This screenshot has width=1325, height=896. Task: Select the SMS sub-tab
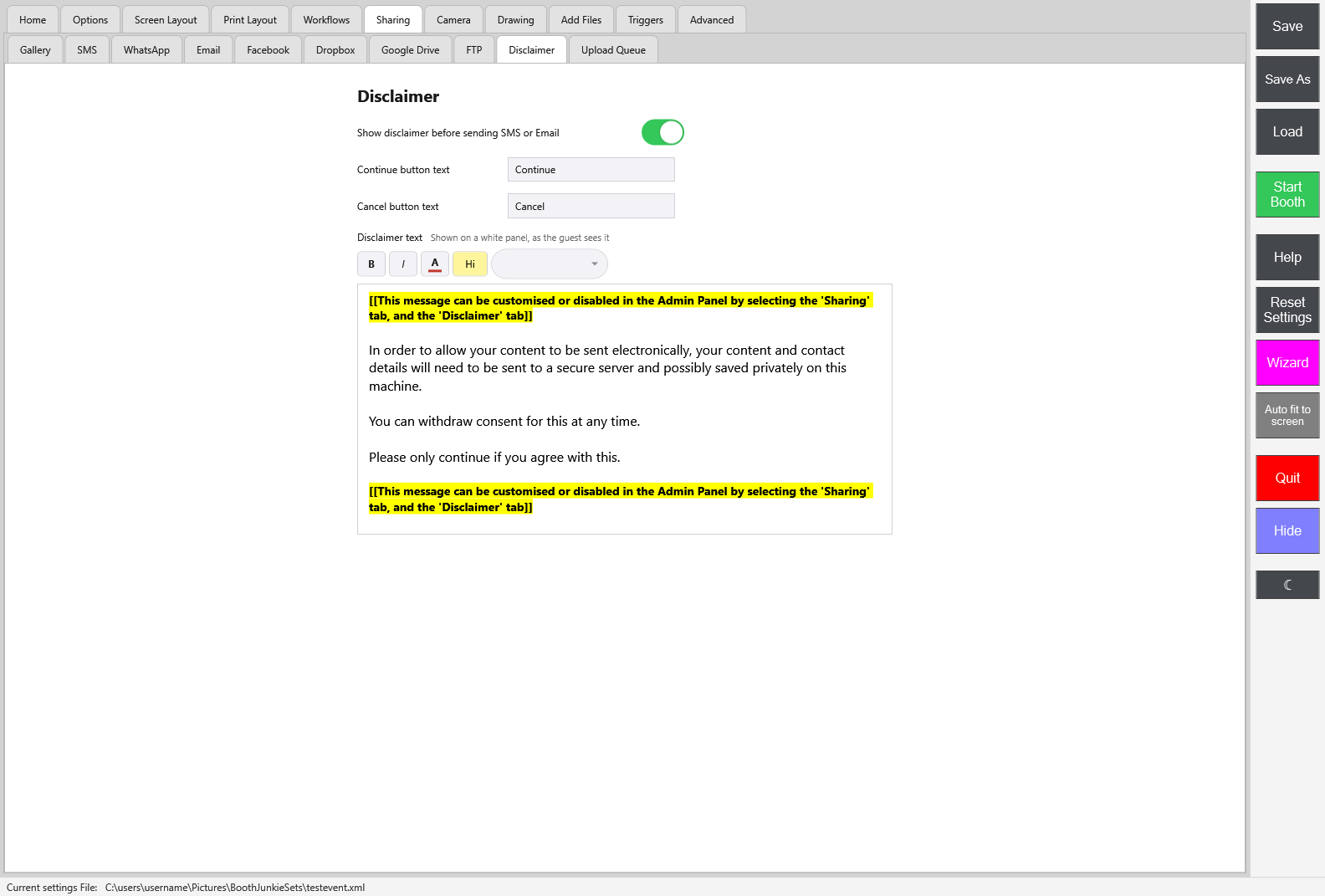point(87,50)
